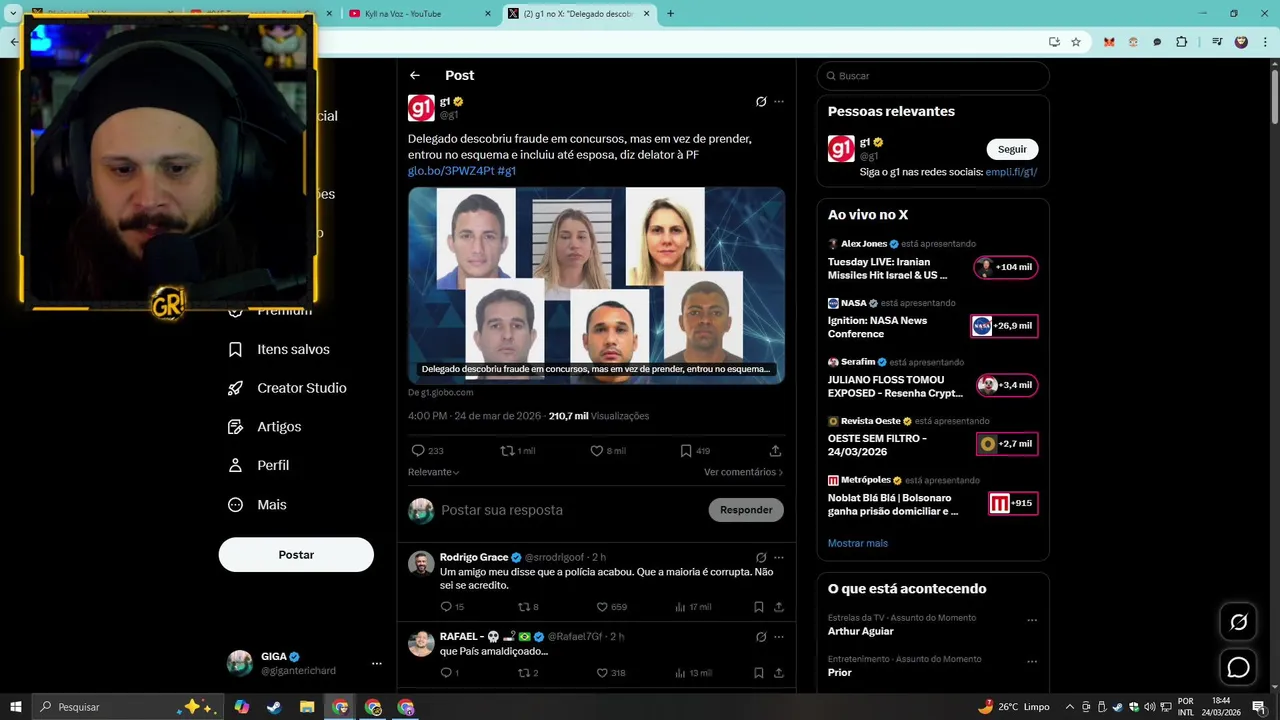Viewport: 1280px width, 720px height.
Task: Click Mostrar mais under Ao vivo no X
Action: 858,543
